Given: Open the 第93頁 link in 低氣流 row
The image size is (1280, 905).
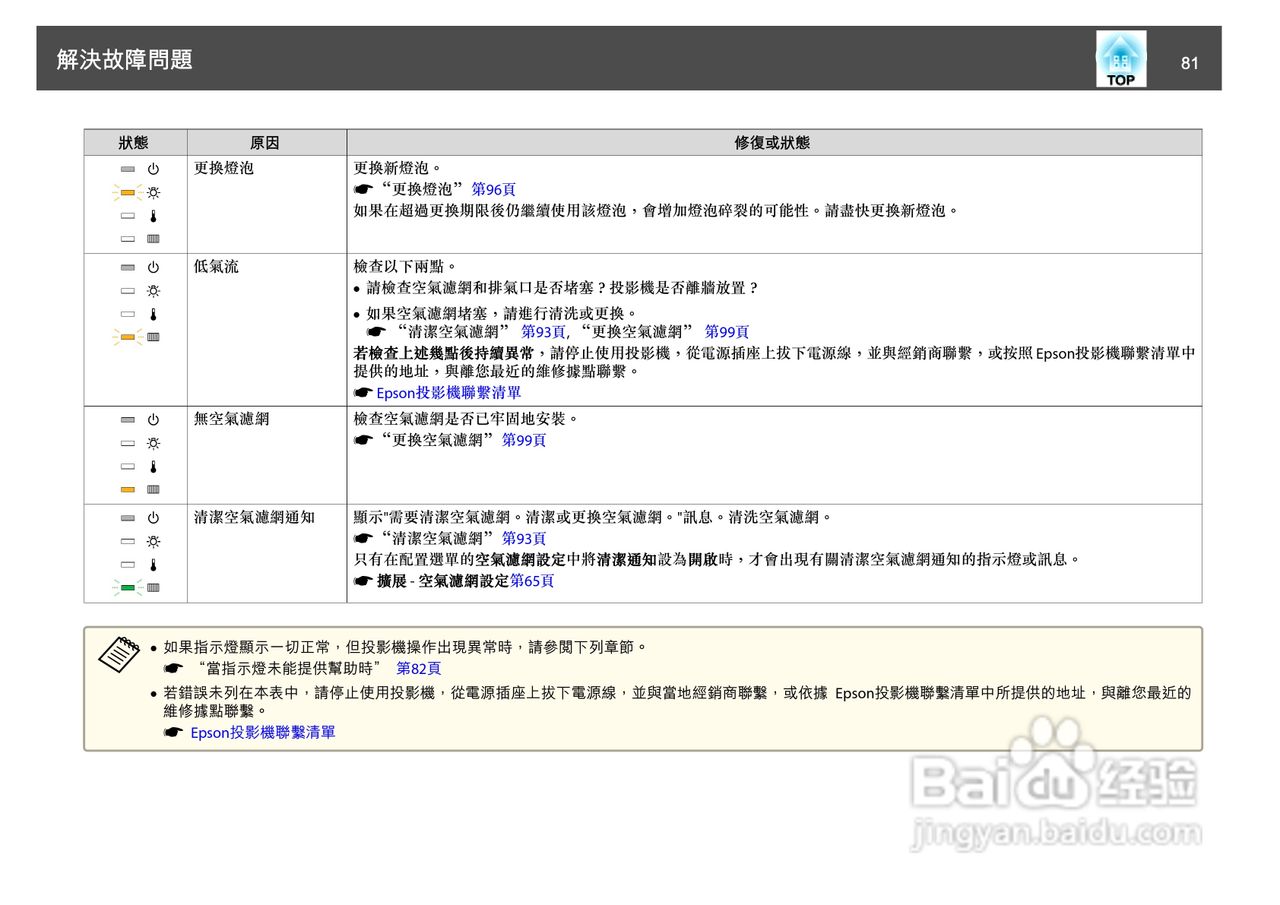Looking at the screenshot, I should pos(543,332).
